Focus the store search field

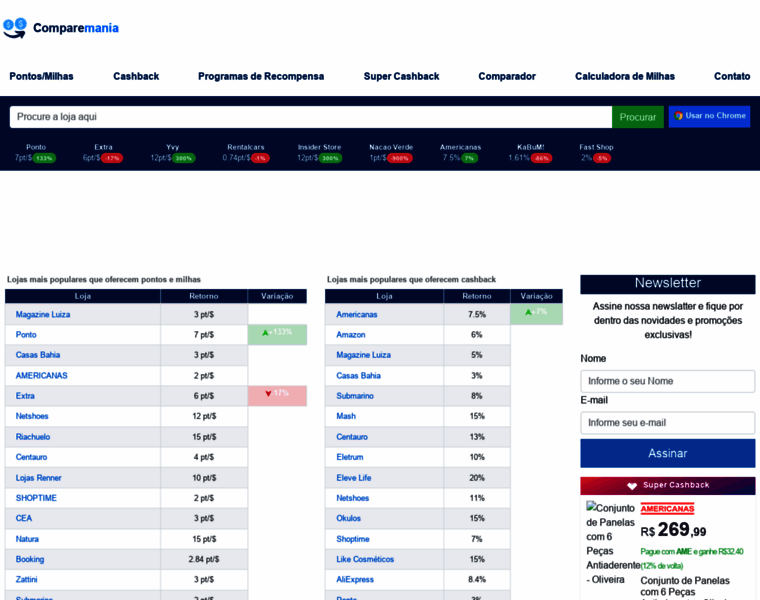click(x=310, y=117)
